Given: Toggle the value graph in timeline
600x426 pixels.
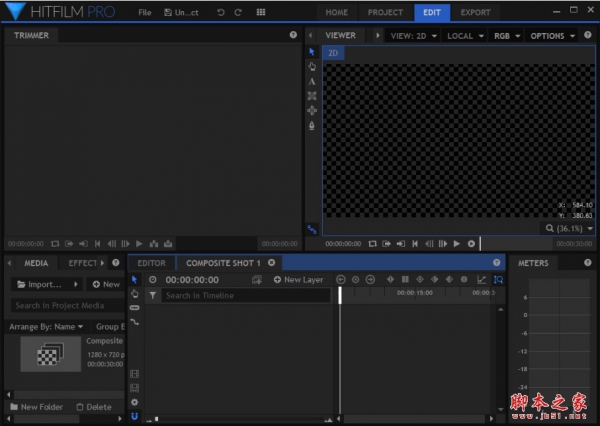Looking at the screenshot, I should (x=481, y=280).
